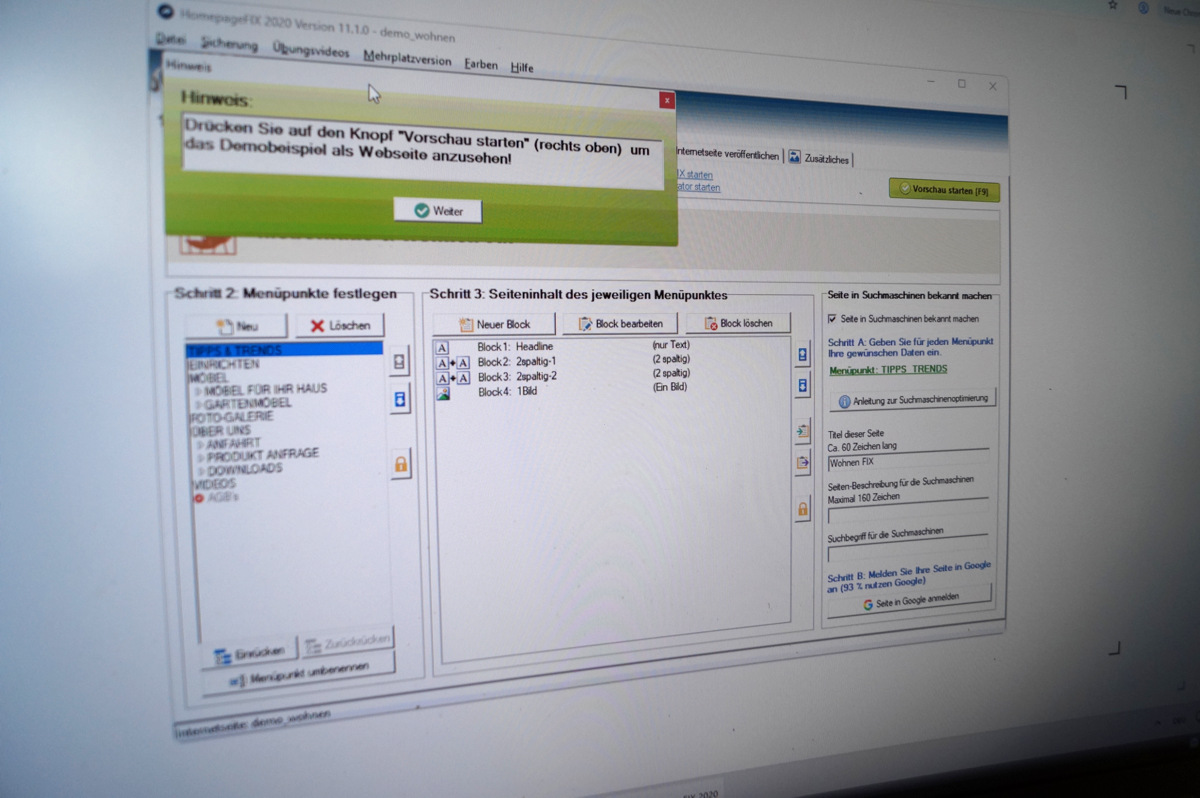
Task: Select VIDEOS menu entry
Action: click(214, 483)
